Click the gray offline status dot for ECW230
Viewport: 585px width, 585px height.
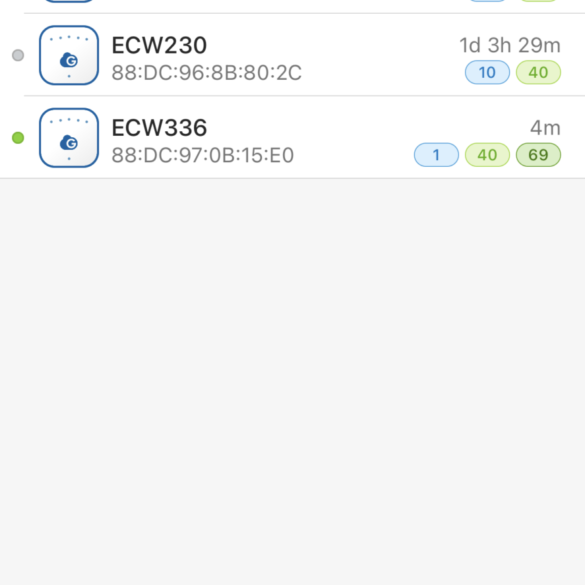pyautogui.click(x=18, y=55)
